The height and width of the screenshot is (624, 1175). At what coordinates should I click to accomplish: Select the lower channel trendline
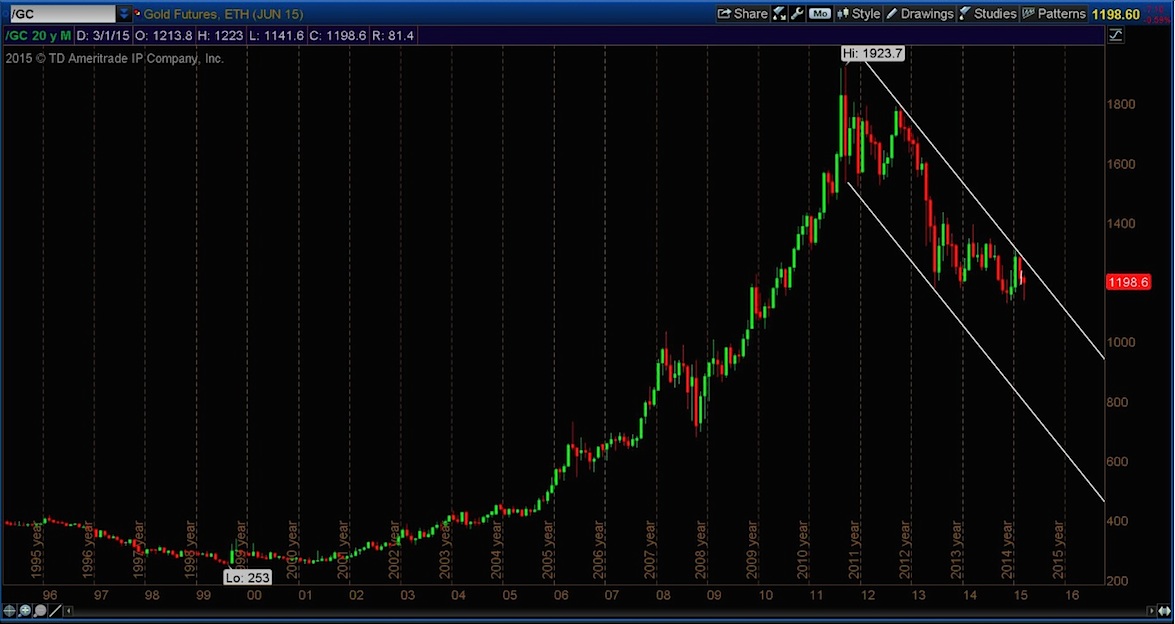(x=976, y=341)
